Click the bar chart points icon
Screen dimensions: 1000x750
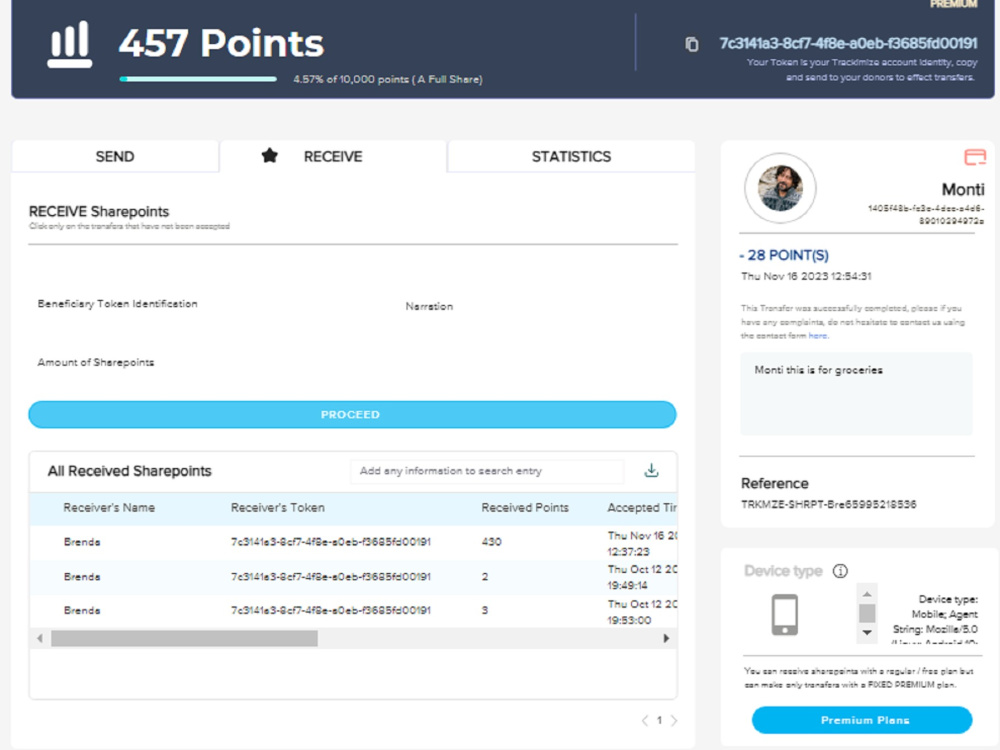click(70, 44)
